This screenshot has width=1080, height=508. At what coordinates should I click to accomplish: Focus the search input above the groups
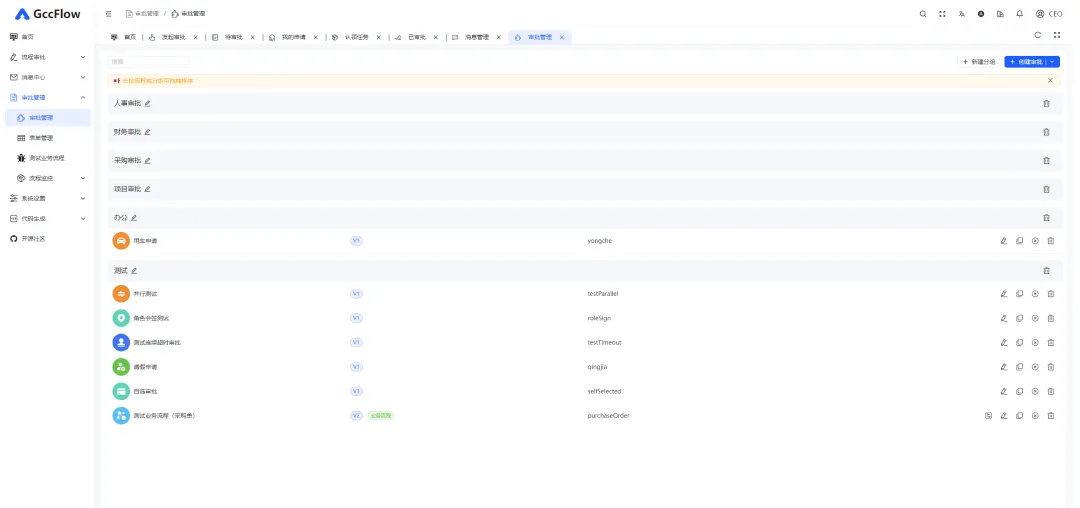click(148, 62)
